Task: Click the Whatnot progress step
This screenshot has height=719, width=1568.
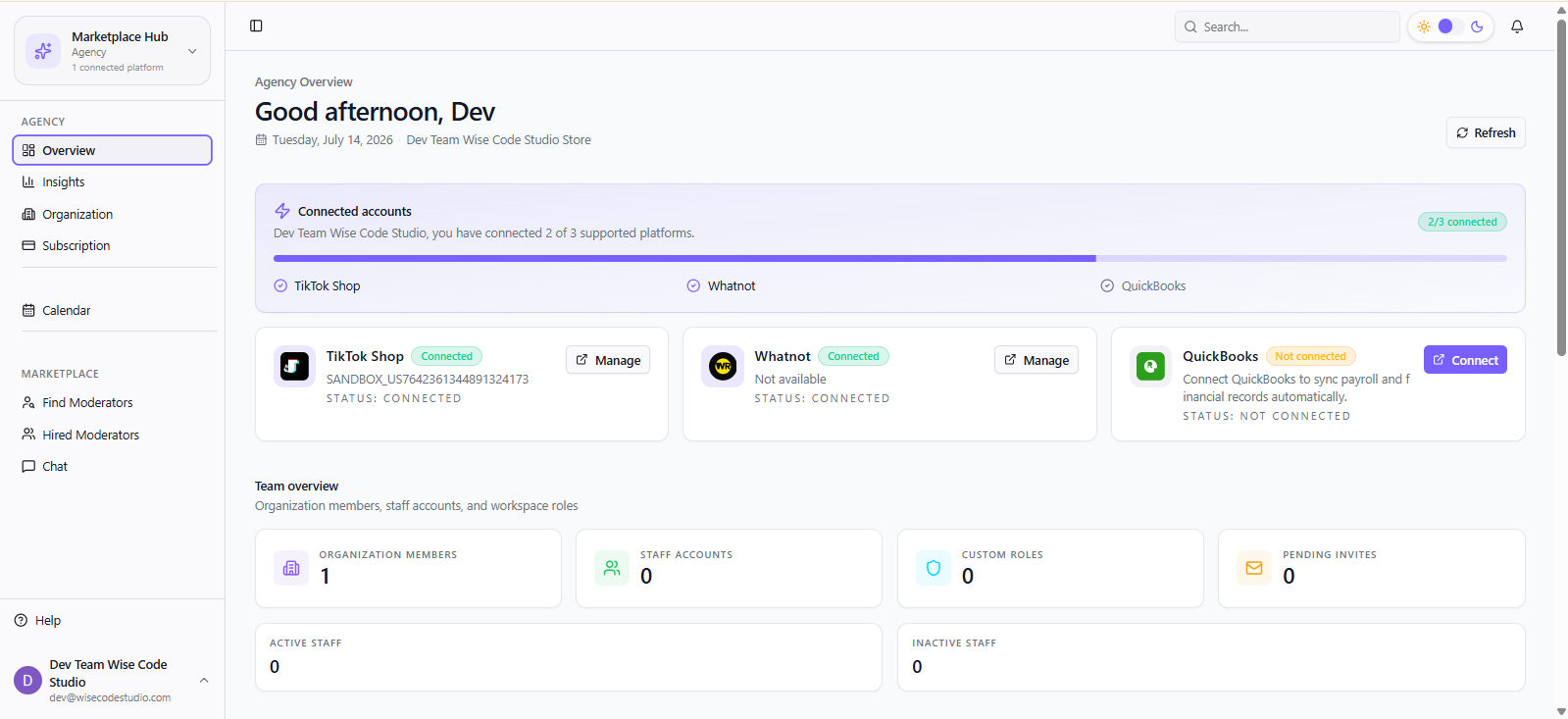Action: click(x=722, y=286)
